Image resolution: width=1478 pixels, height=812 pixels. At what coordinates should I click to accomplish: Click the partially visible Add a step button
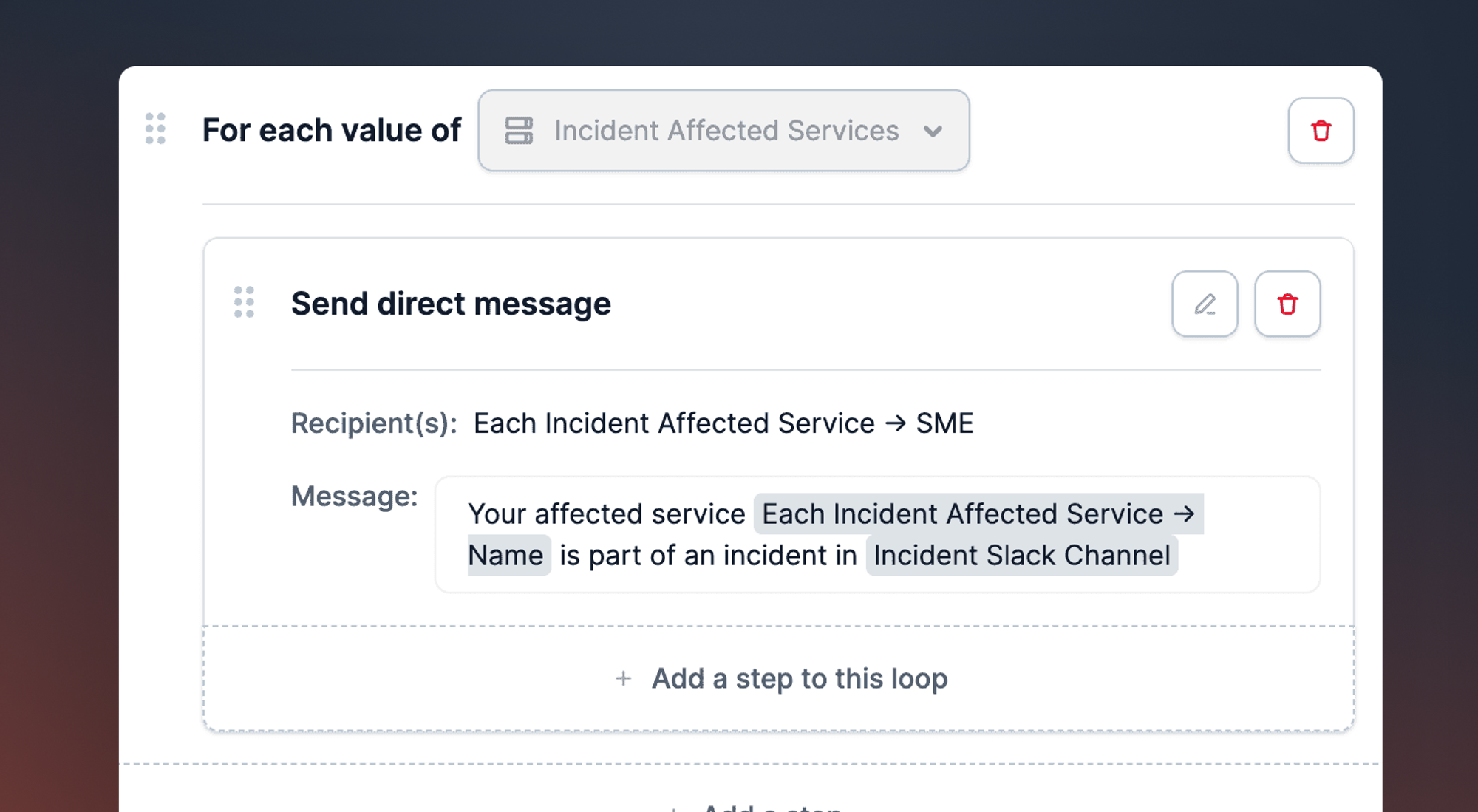point(769,806)
